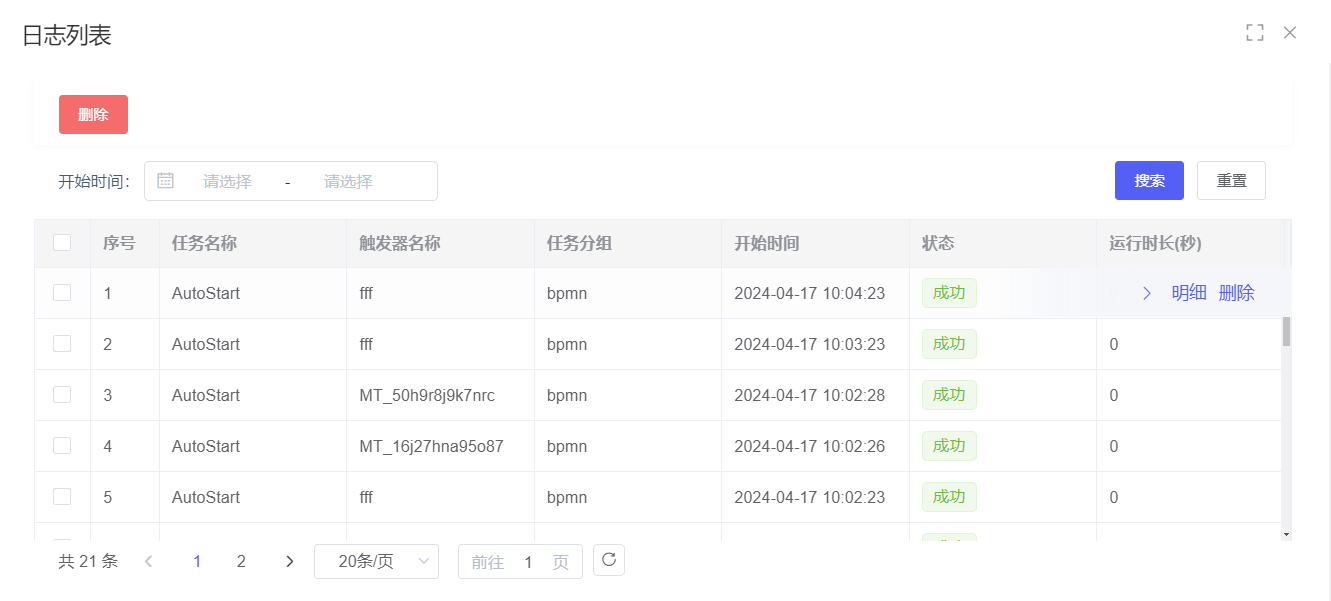The height and width of the screenshot is (601, 1331).
Task: Open the start date picker field
Action: point(227,181)
